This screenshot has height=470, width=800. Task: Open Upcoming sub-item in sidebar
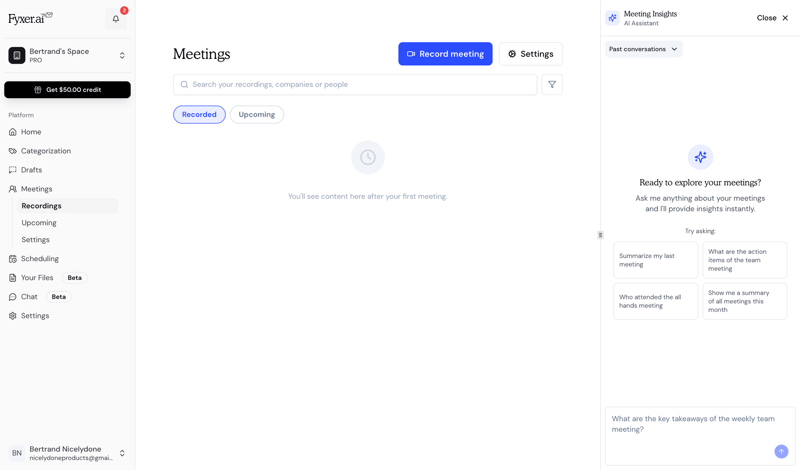(x=67, y=222)
